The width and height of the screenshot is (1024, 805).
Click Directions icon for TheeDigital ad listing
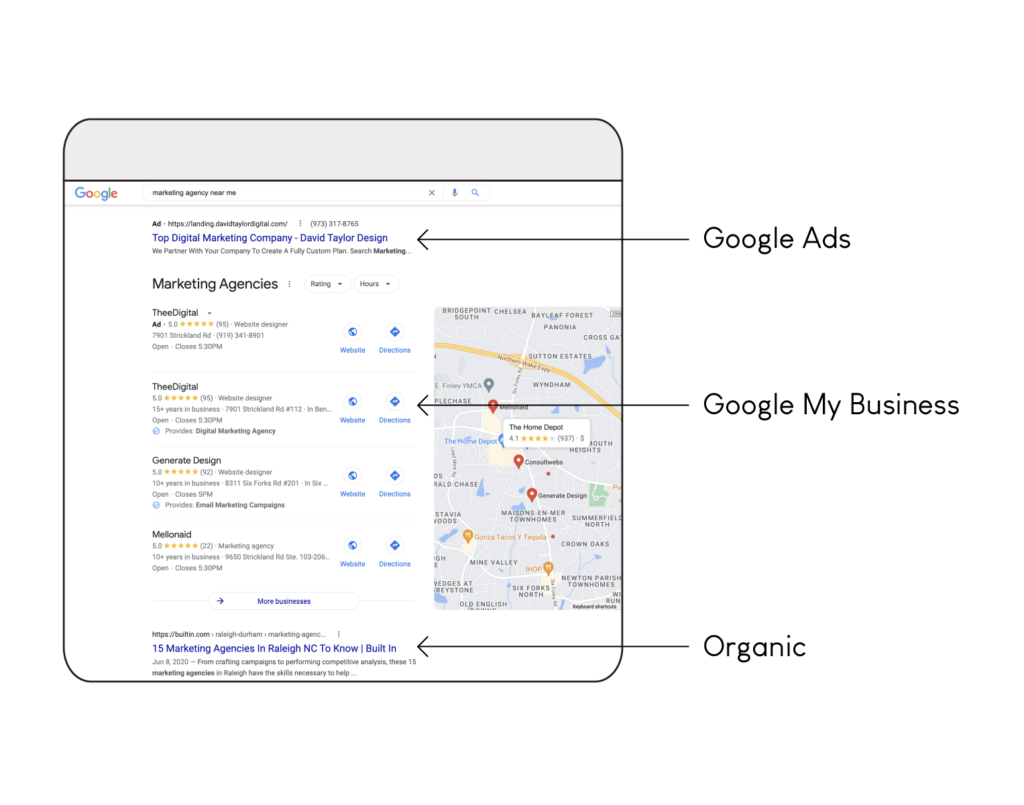pyautogui.click(x=394, y=332)
